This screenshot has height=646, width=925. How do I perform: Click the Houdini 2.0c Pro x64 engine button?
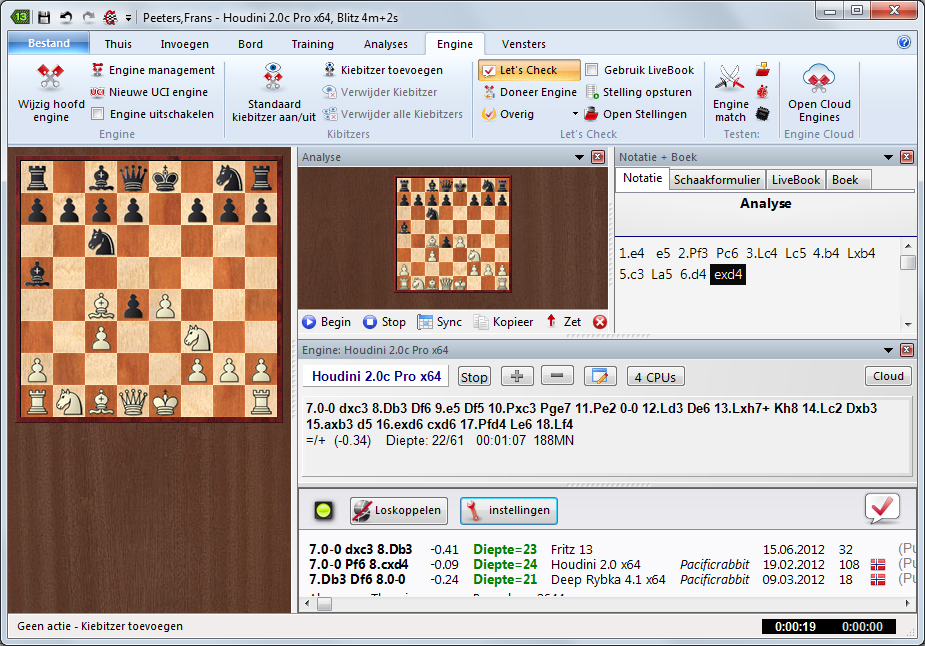(x=376, y=376)
